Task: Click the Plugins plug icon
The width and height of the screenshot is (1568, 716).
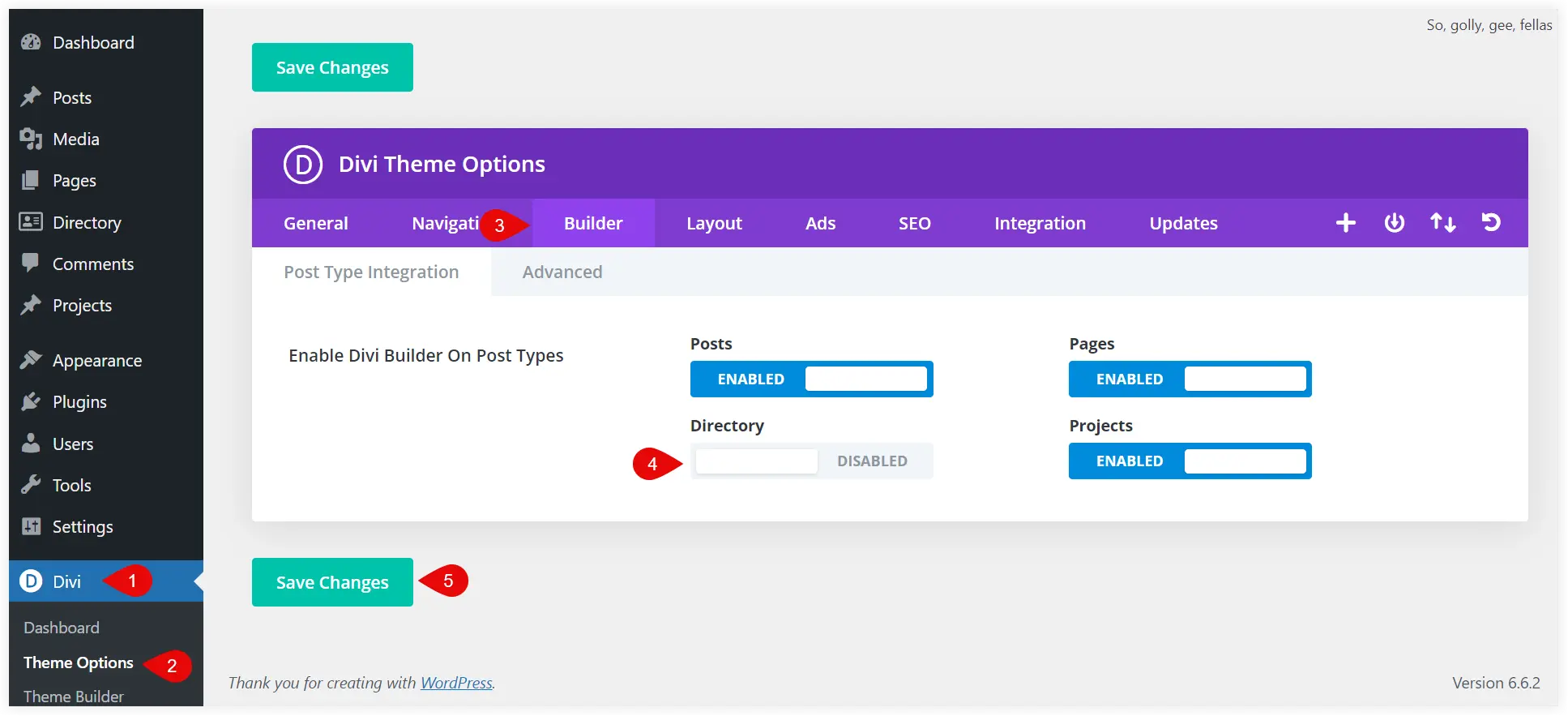Action: pos(31,401)
